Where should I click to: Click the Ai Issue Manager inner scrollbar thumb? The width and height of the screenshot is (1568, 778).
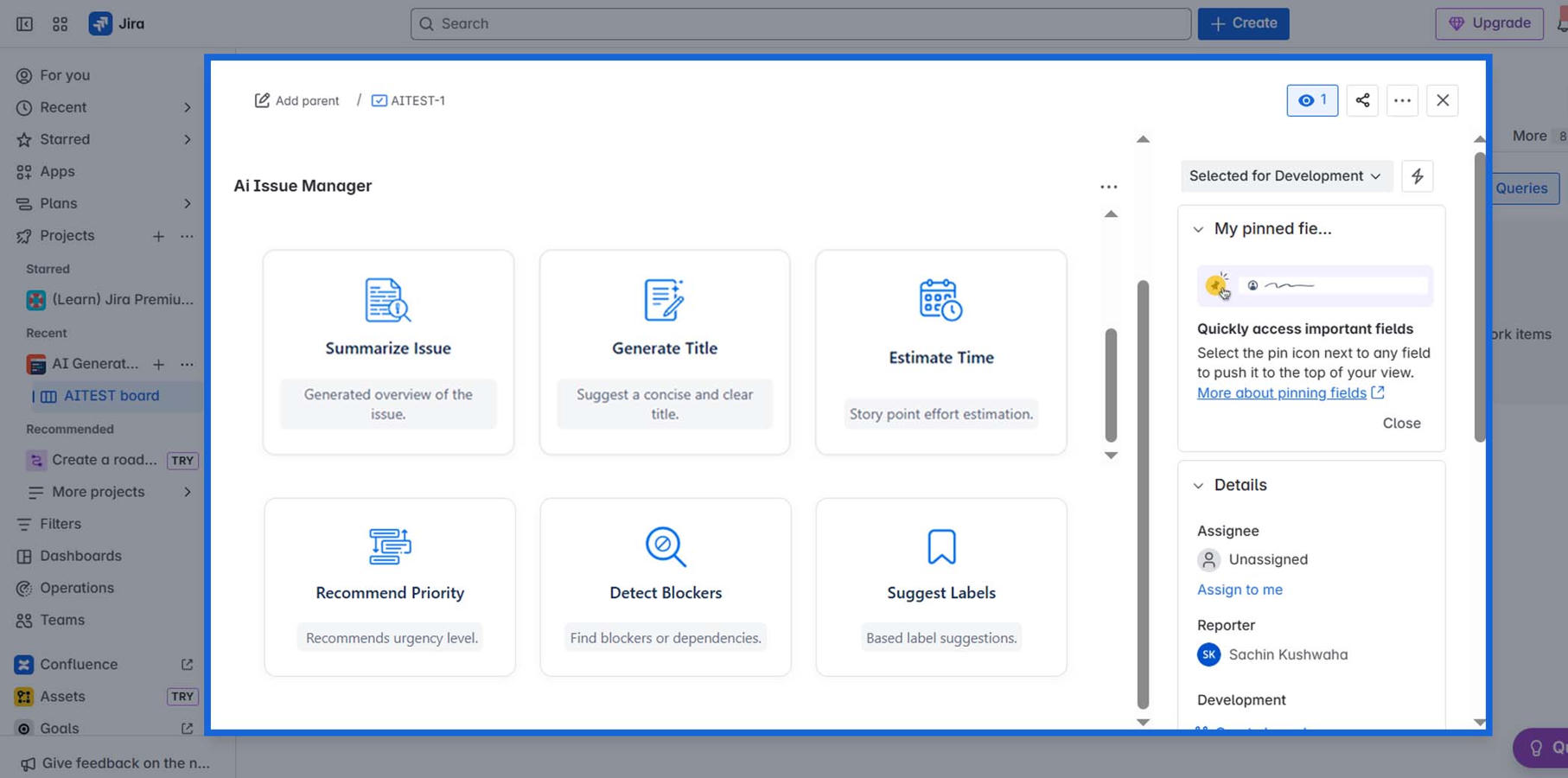(x=1111, y=386)
